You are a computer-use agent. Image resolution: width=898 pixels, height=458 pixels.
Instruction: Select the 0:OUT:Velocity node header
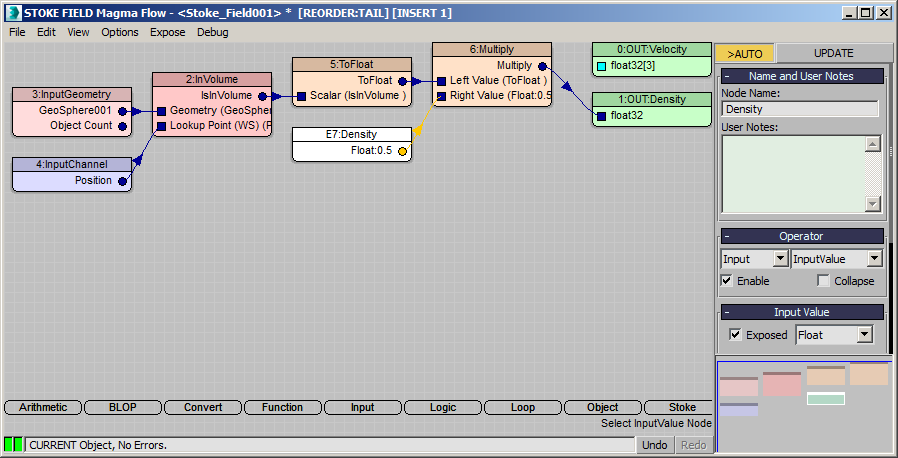click(652, 50)
